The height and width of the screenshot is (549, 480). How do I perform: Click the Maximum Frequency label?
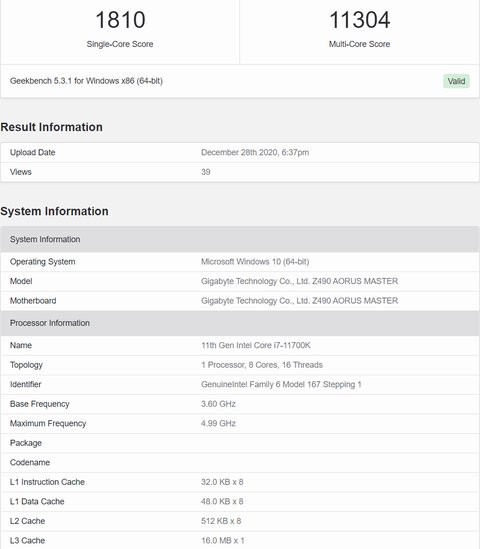(48, 424)
